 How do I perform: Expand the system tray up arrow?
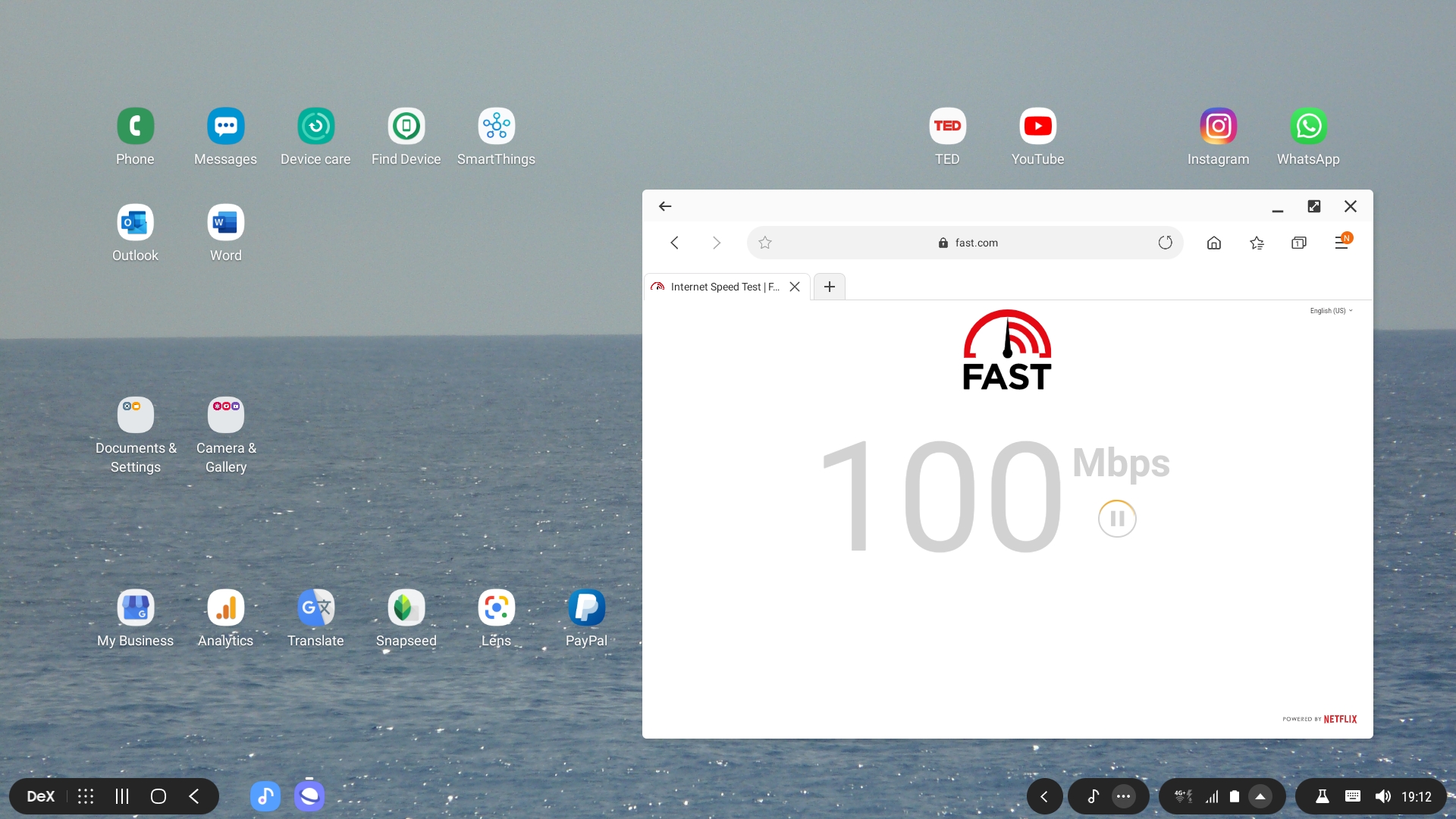1260,796
